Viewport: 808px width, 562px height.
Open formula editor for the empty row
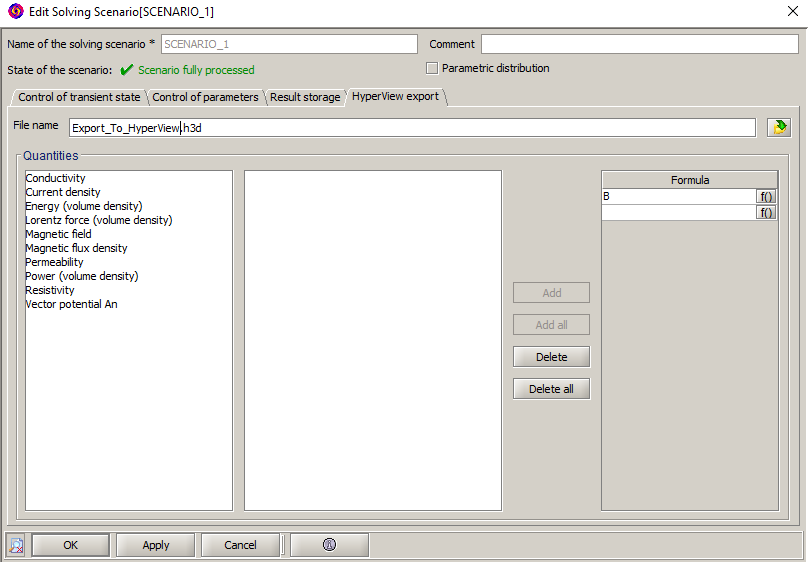(767, 212)
